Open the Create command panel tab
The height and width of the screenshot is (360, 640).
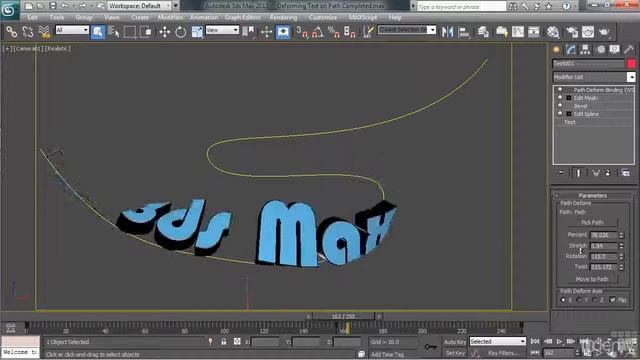[556, 50]
